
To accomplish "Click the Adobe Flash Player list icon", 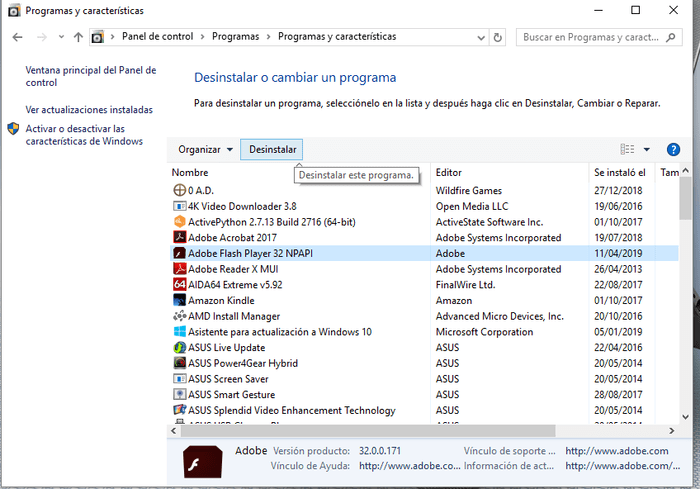I will [179, 253].
